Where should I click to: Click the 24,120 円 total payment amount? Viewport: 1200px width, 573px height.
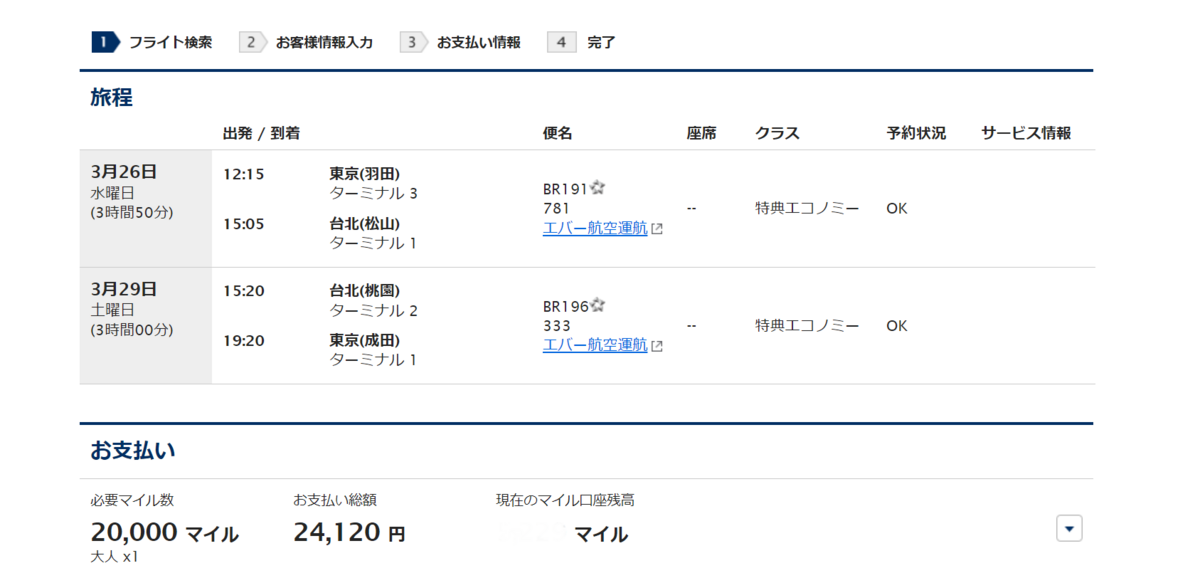349,533
